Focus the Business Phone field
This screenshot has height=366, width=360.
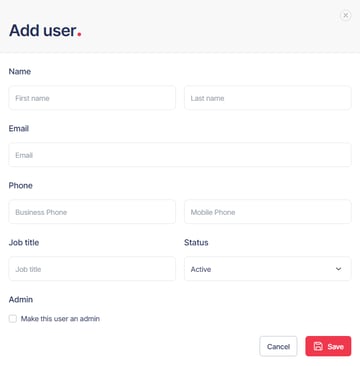[92, 212]
